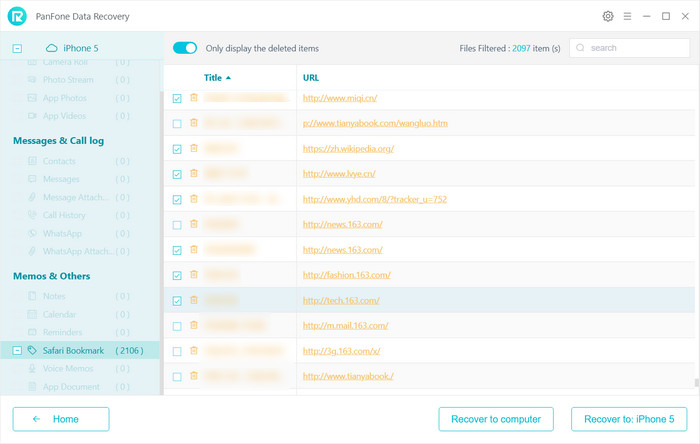This screenshot has height=444, width=700.
Task: Uncheck the yhd.com bookmark checkbox
Action: pyautogui.click(x=177, y=199)
